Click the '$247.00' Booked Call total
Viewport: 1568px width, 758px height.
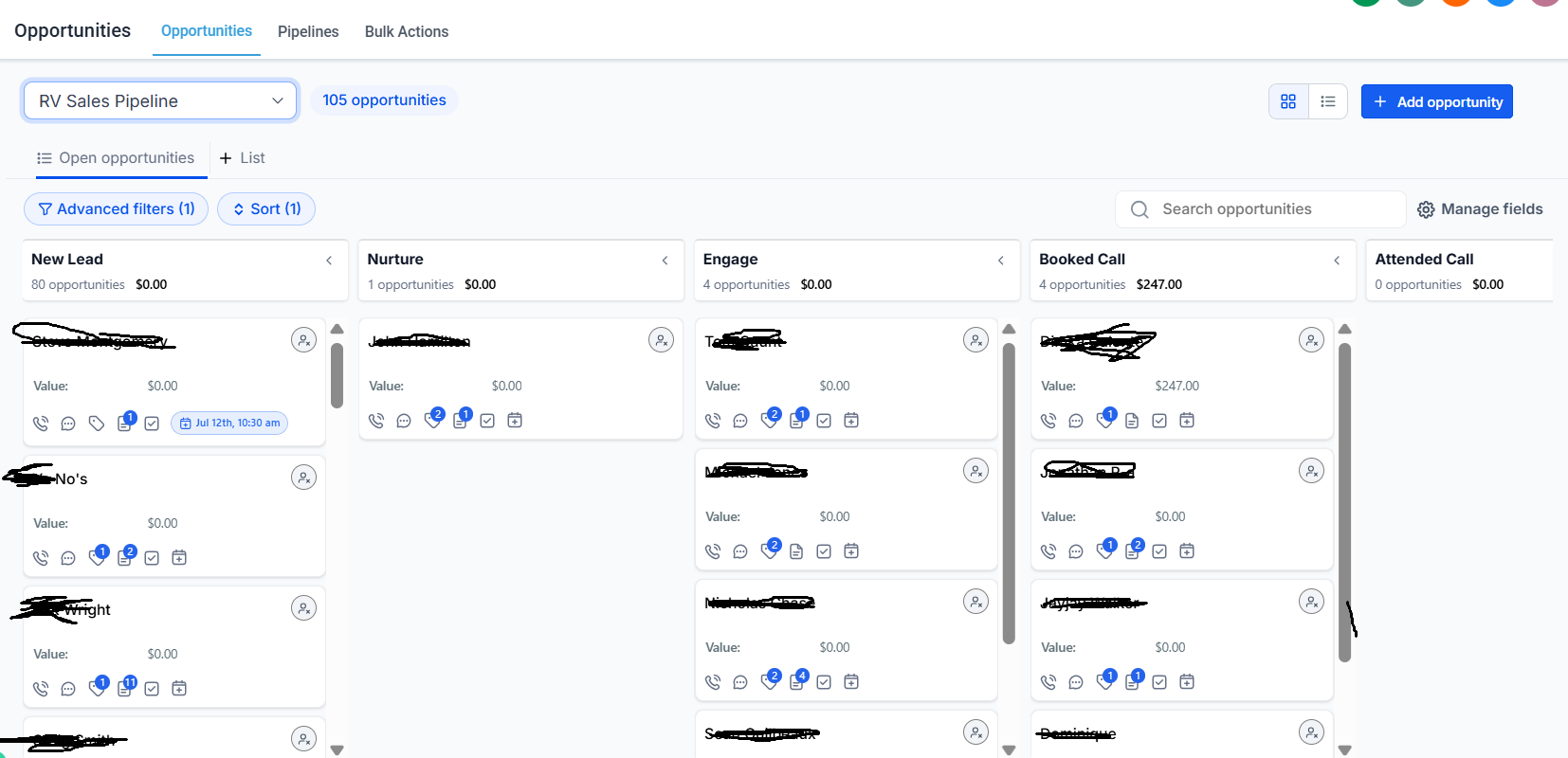(x=1159, y=284)
